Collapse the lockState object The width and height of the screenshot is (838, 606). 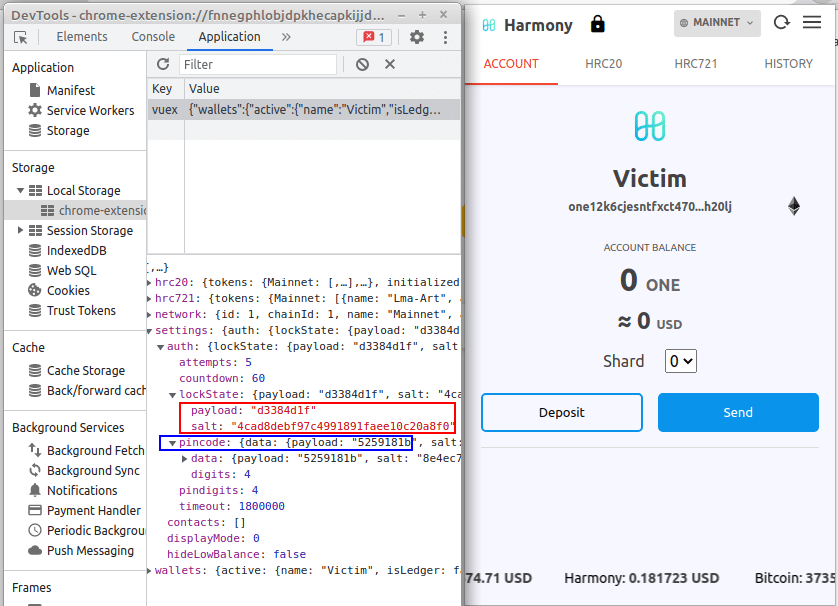pyautogui.click(x=172, y=395)
